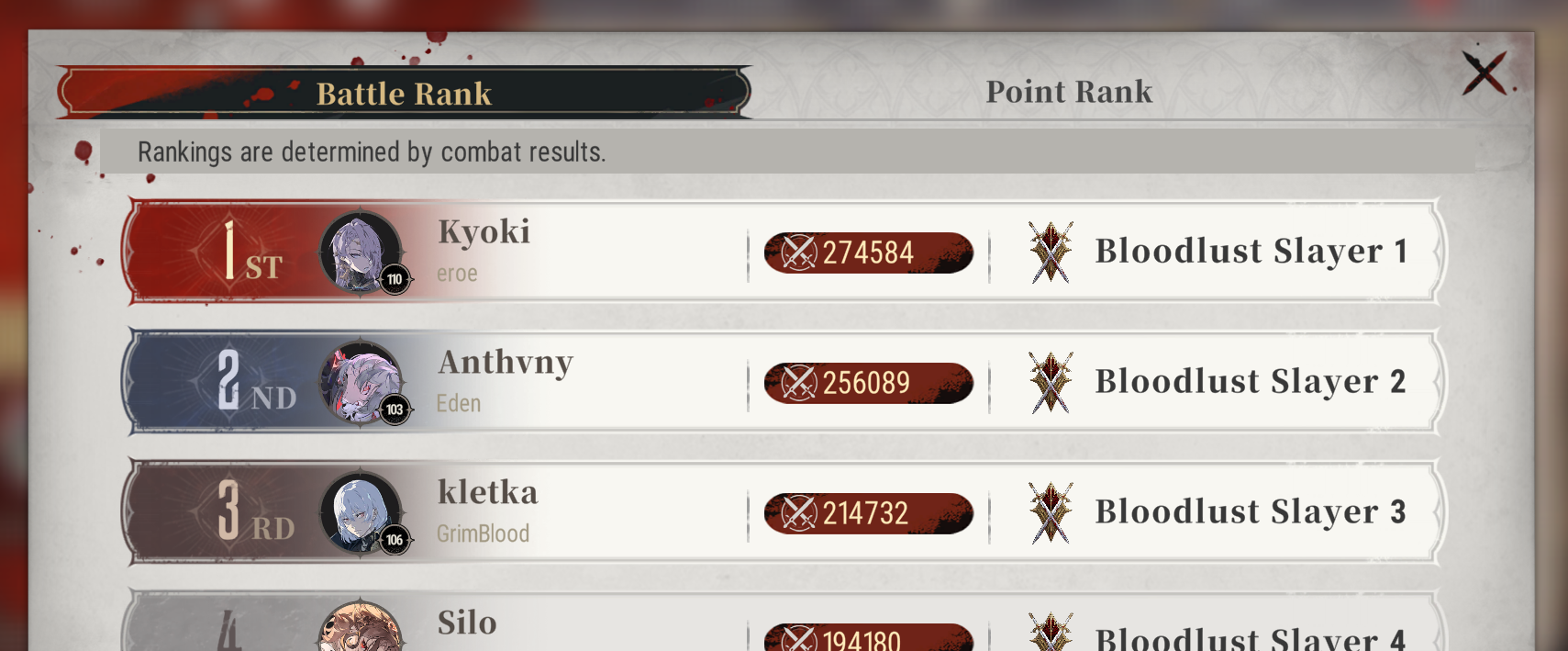Close the ranking window with X
This screenshot has width=1568, height=651.
pyautogui.click(x=1485, y=73)
